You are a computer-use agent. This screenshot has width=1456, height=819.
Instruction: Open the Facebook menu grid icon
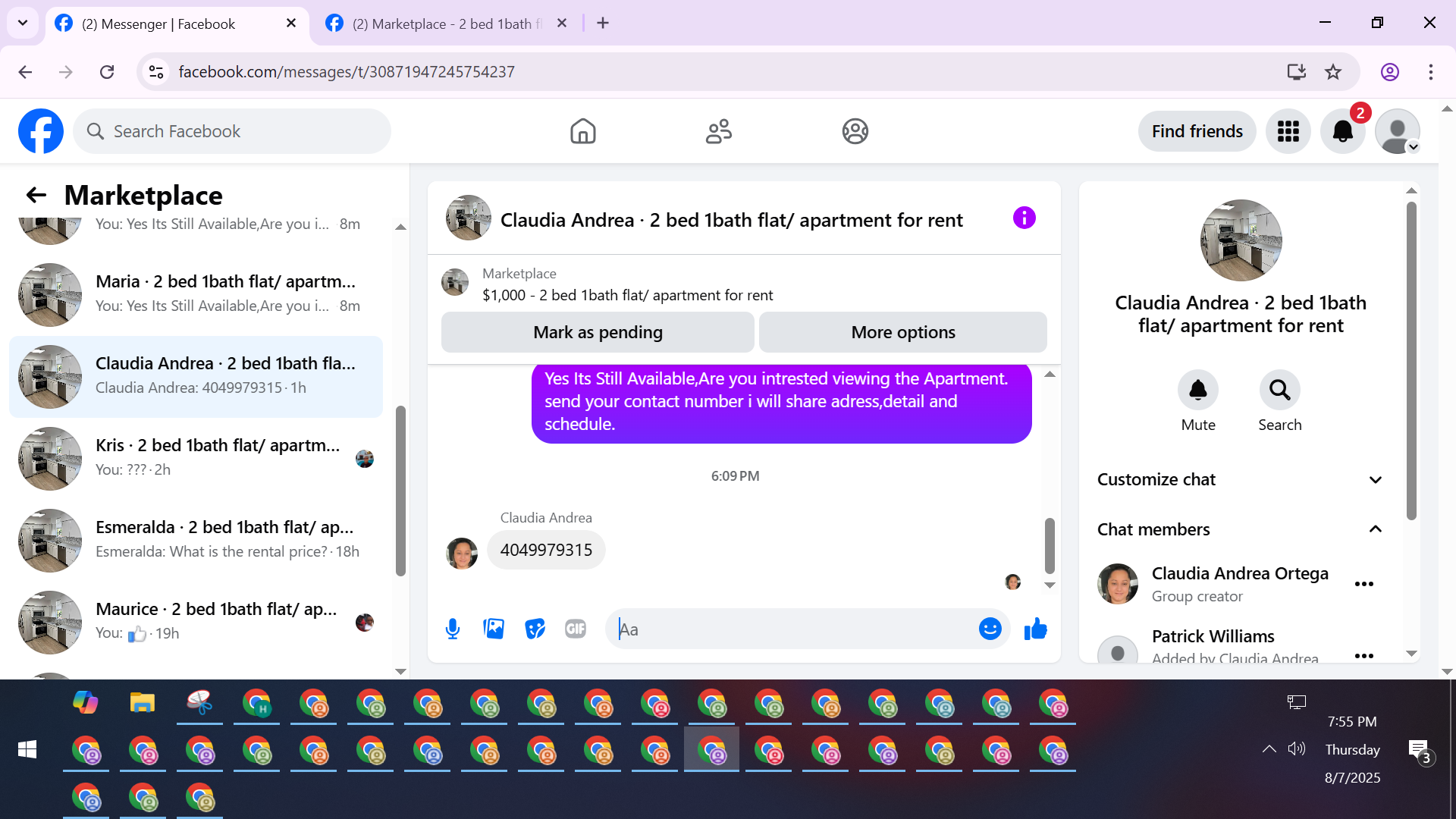(x=1288, y=131)
